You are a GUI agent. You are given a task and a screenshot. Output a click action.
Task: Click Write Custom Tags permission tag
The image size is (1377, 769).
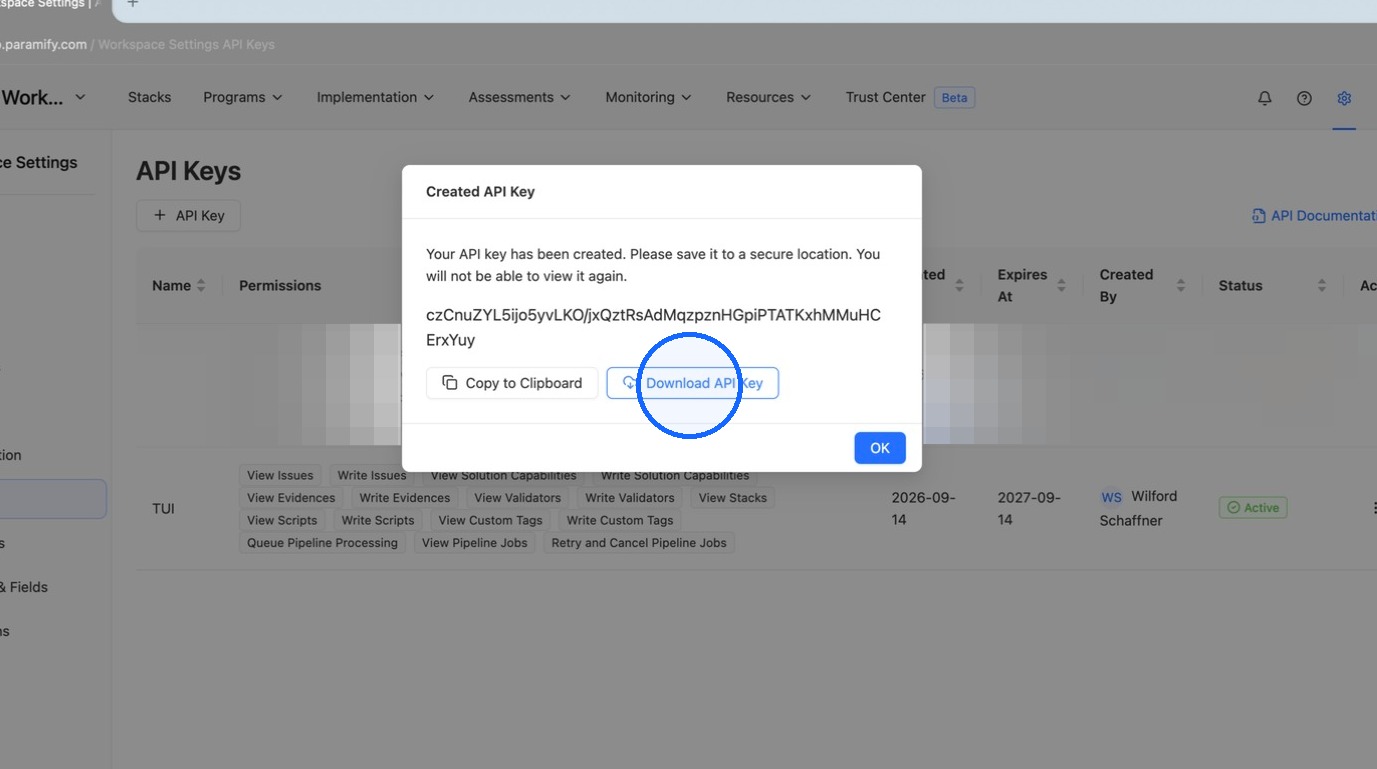click(x=620, y=521)
